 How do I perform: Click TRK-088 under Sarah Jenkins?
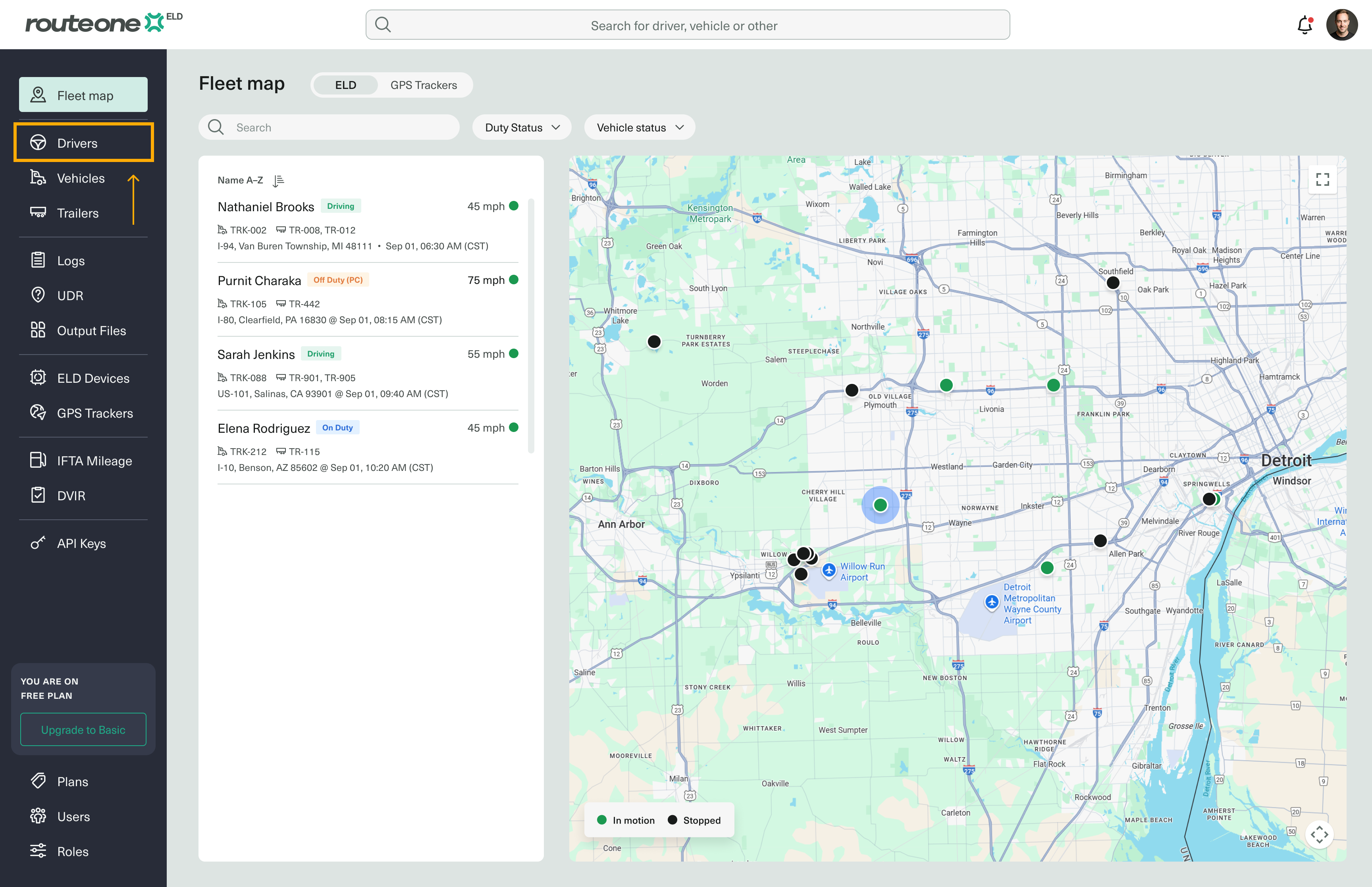(248, 378)
